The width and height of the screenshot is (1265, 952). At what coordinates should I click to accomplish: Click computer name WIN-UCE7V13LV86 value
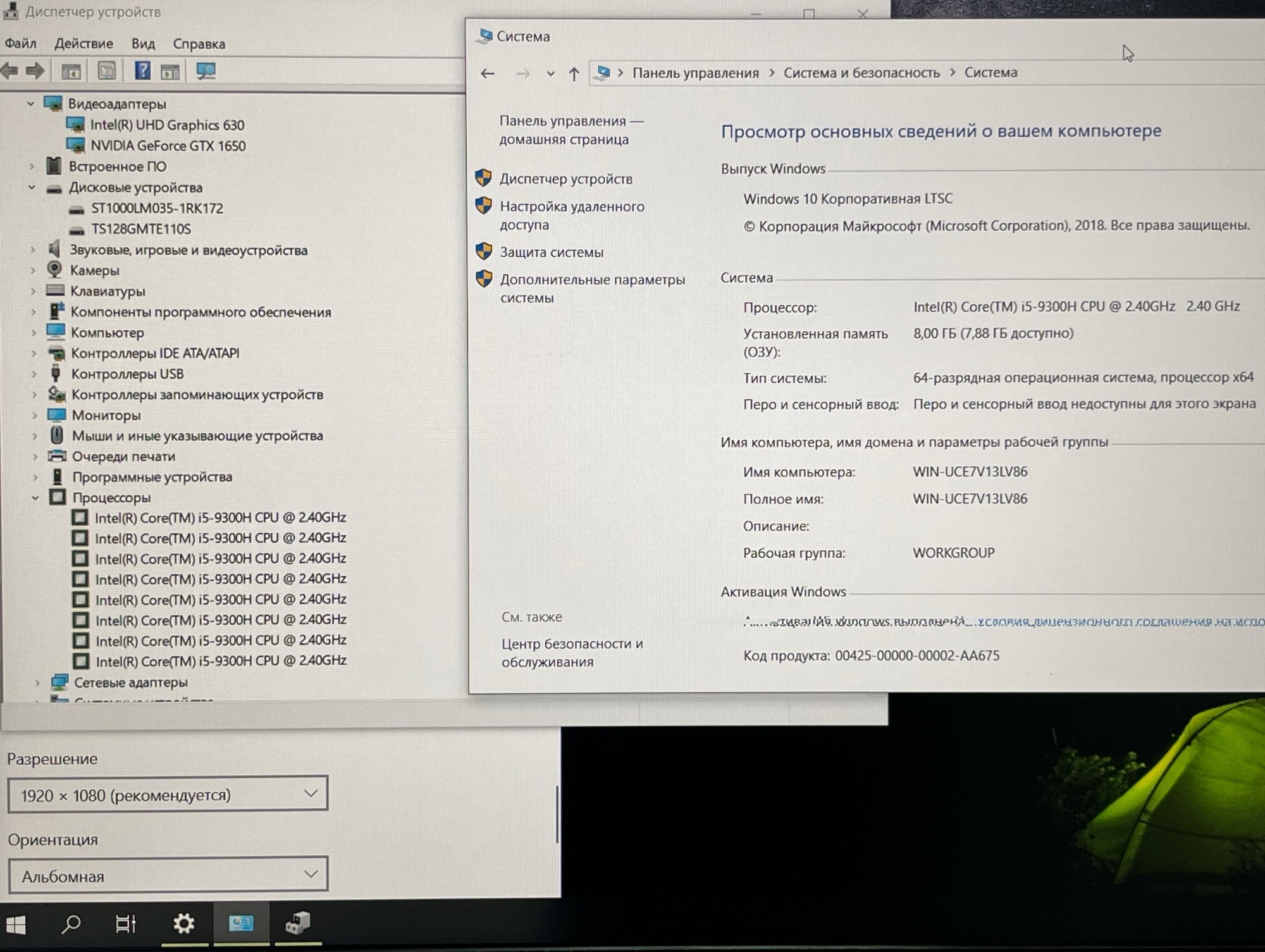970,472
